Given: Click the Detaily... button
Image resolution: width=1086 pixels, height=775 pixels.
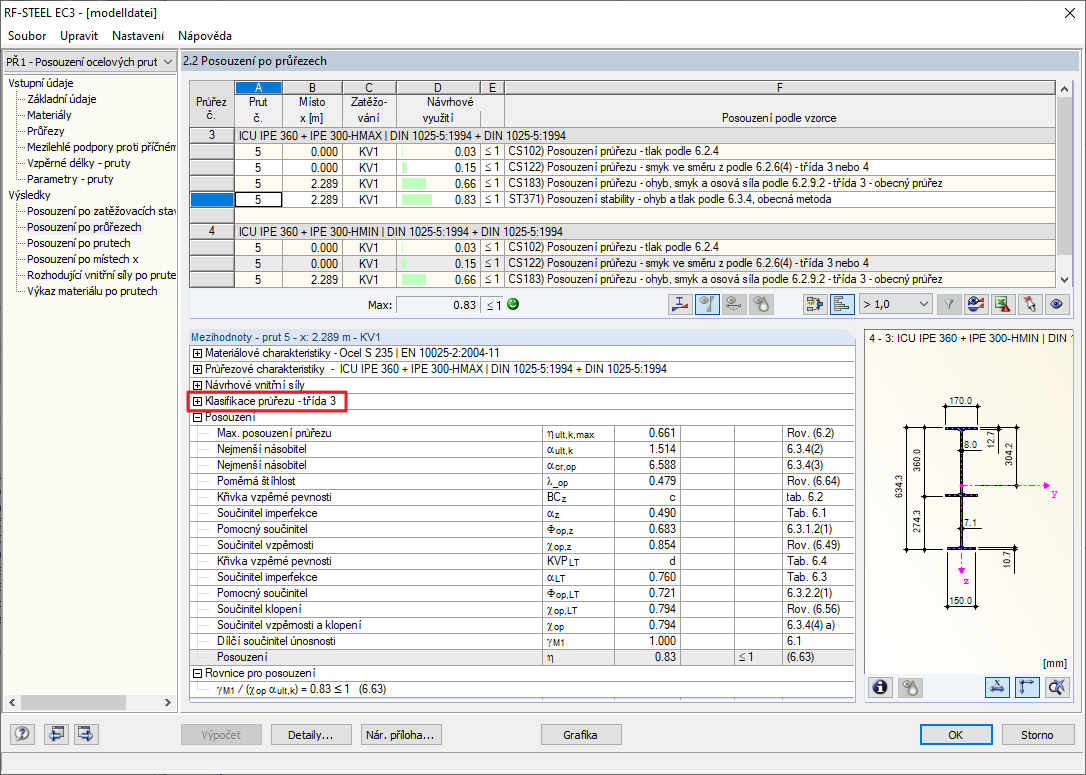Looking at the screenshot, I should tap(310, 734).
